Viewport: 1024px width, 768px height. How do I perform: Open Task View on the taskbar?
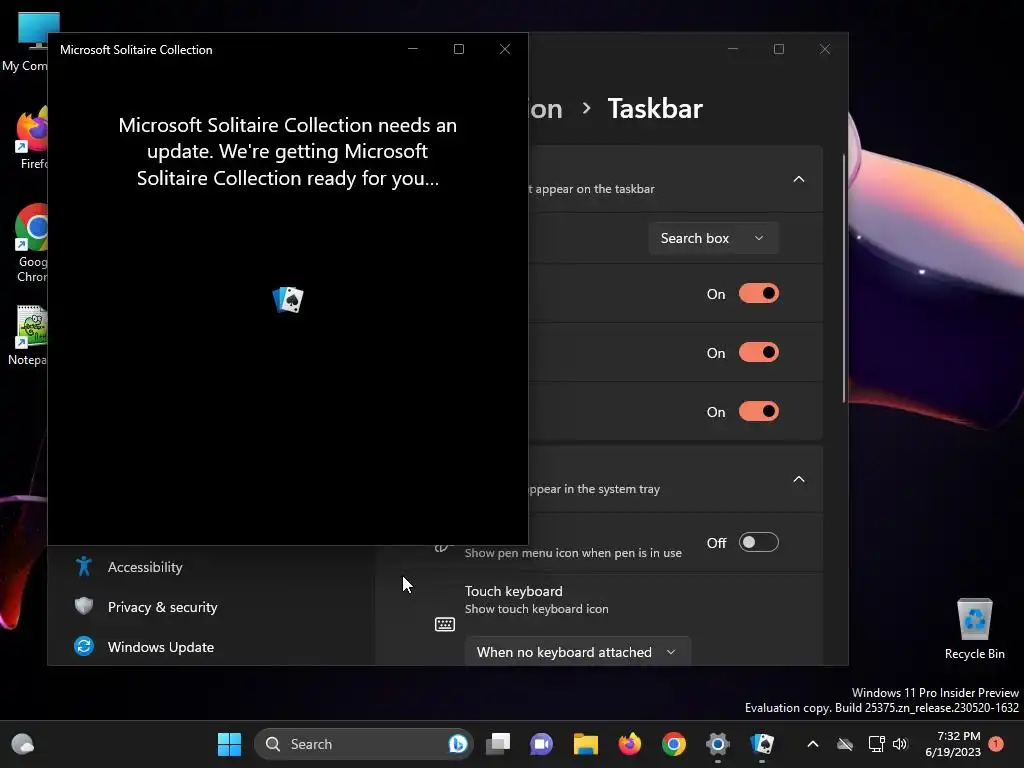(498, 744)
